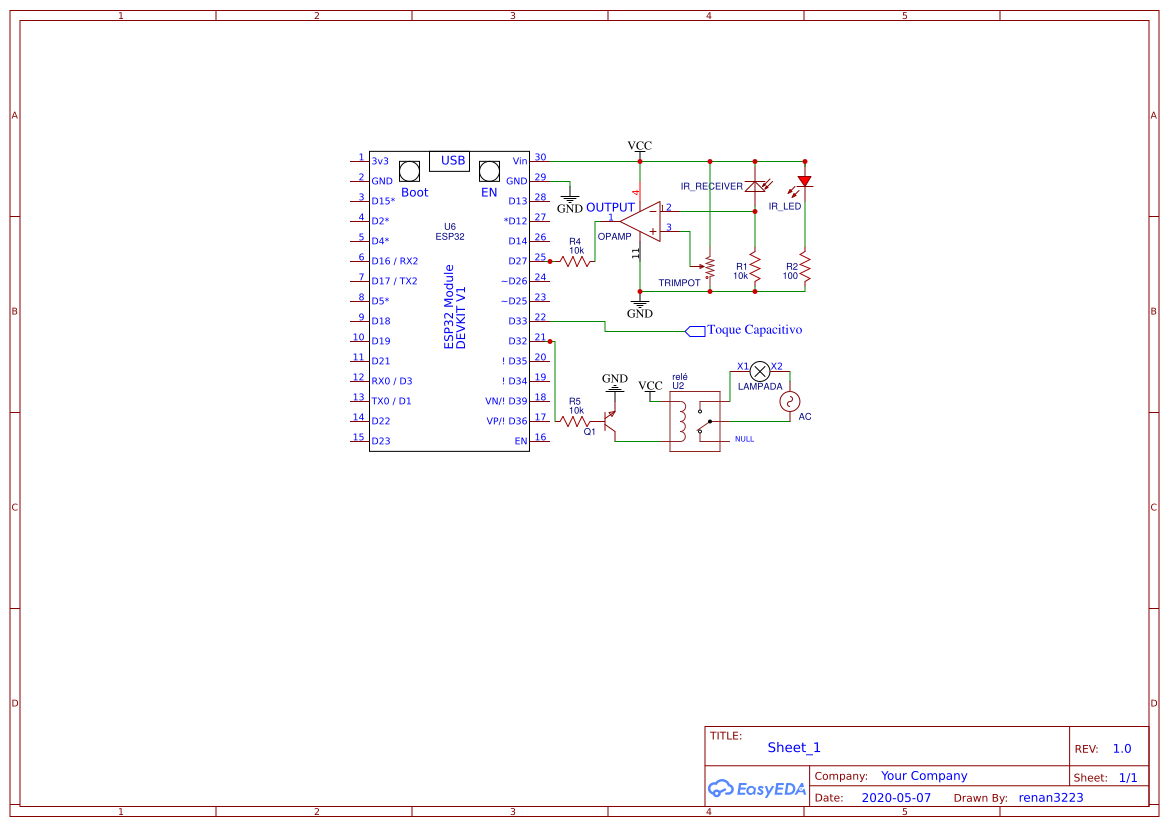Click pin label D22

(381, 421)
